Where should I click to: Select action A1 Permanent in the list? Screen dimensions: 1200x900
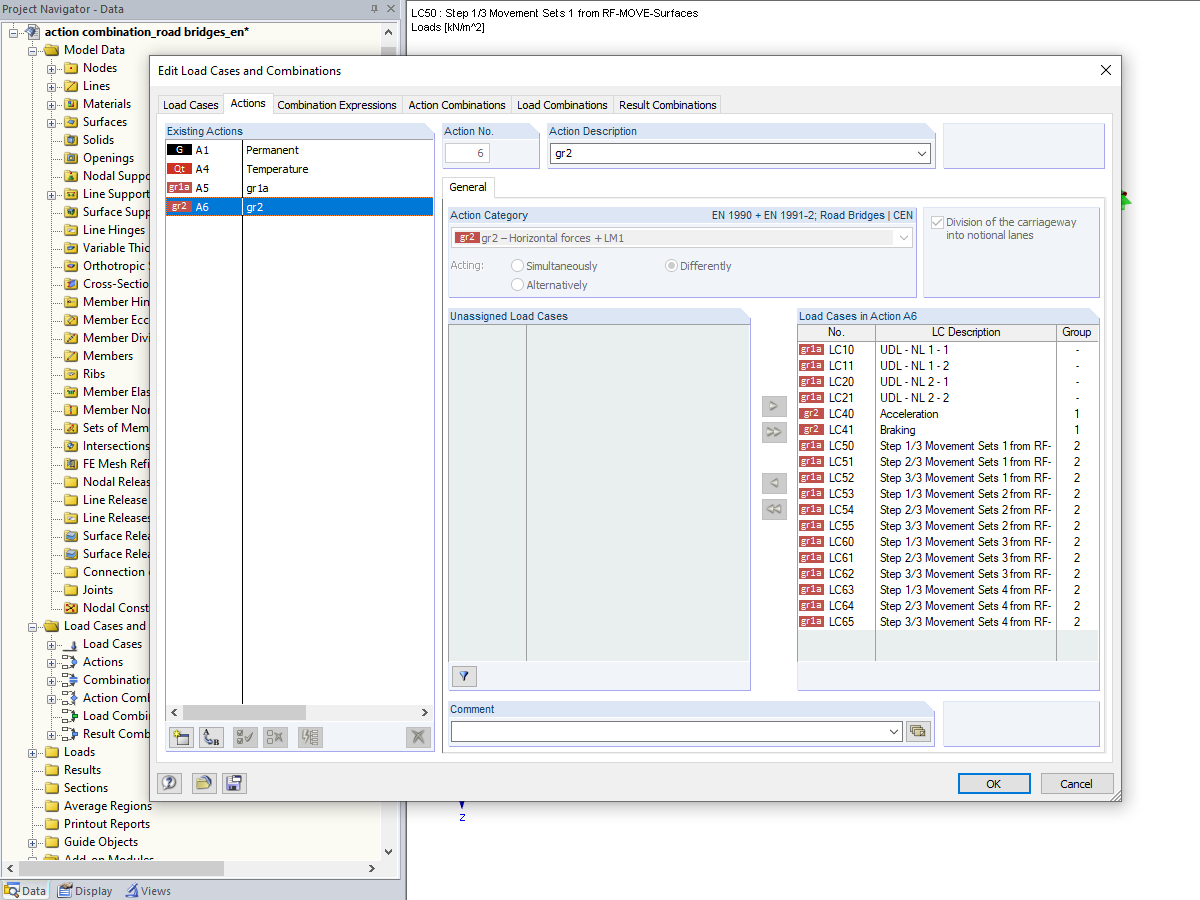(299, 150)
